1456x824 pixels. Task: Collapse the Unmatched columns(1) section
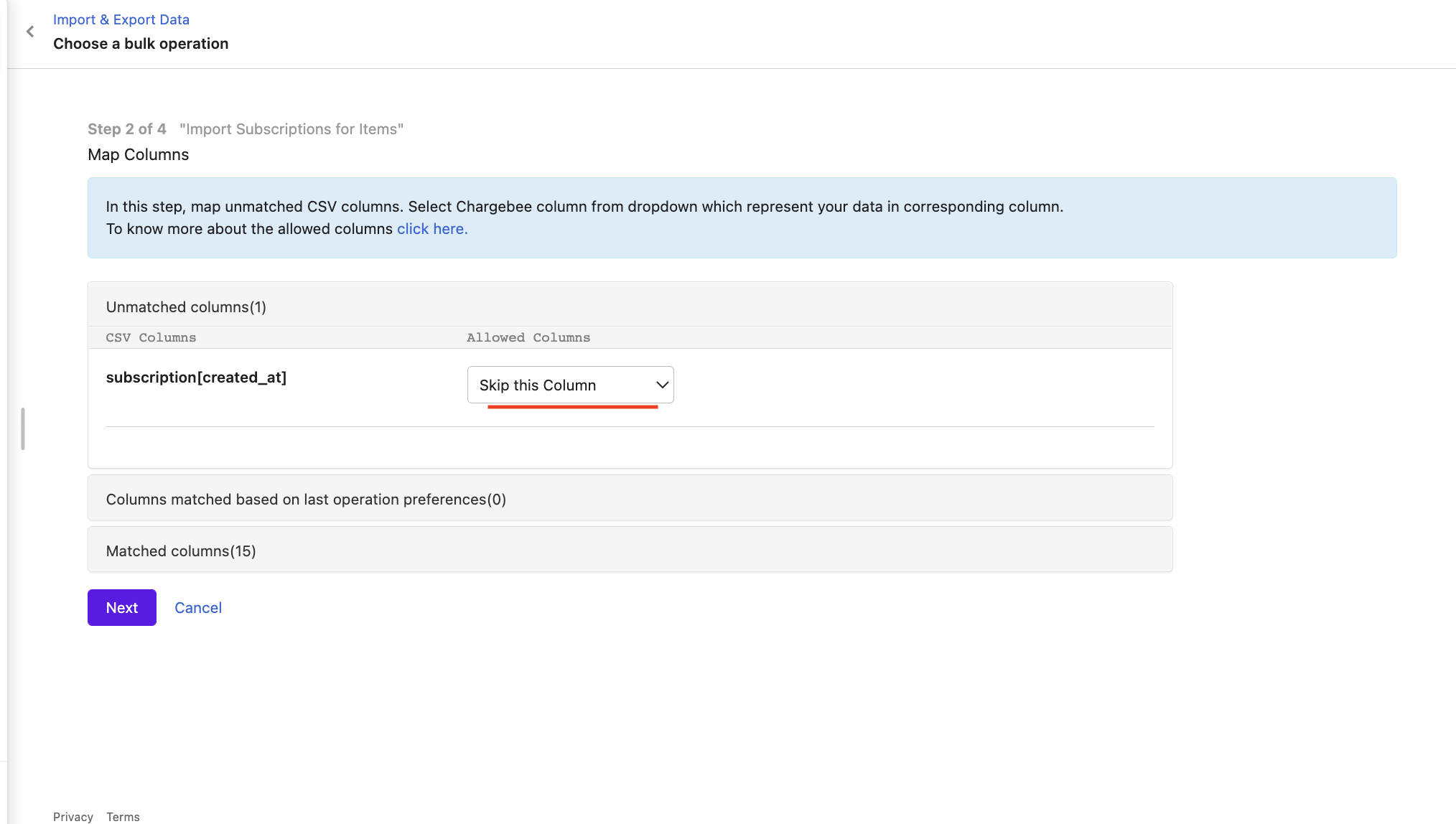click(x=630, y=307)
